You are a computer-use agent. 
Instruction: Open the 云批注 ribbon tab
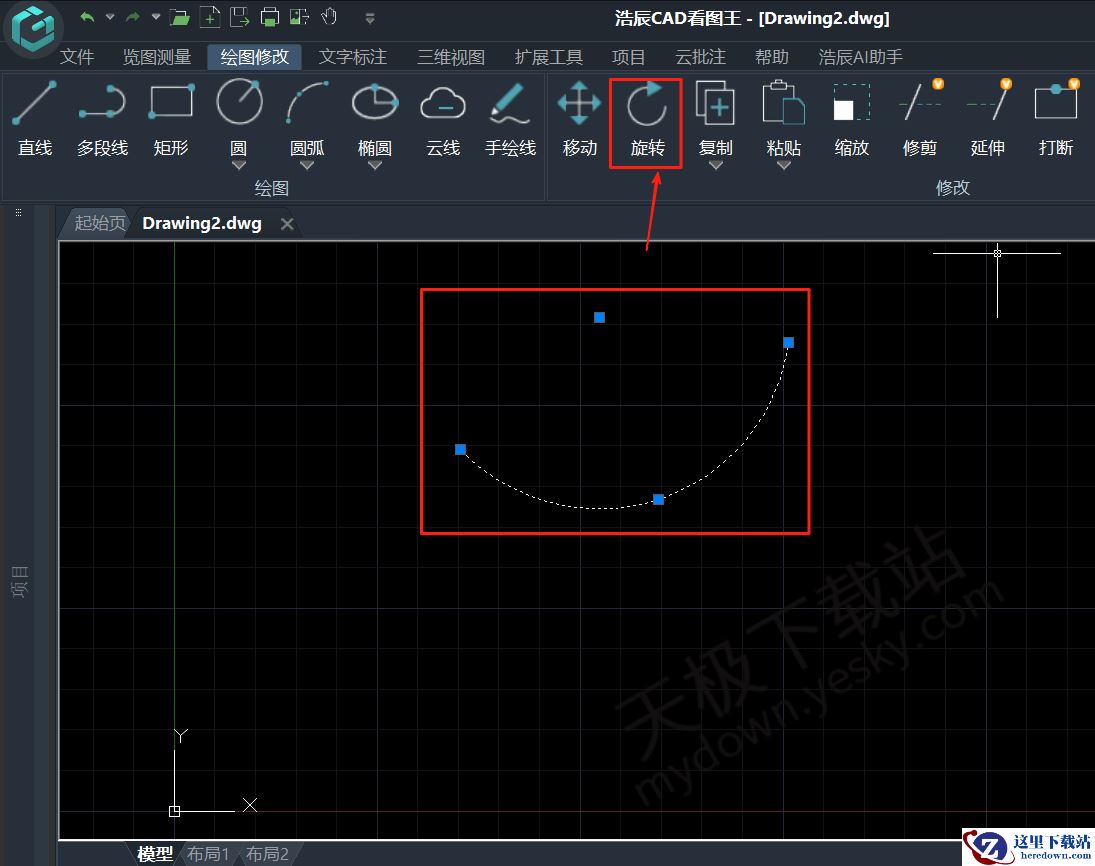[x=700, y=57]
